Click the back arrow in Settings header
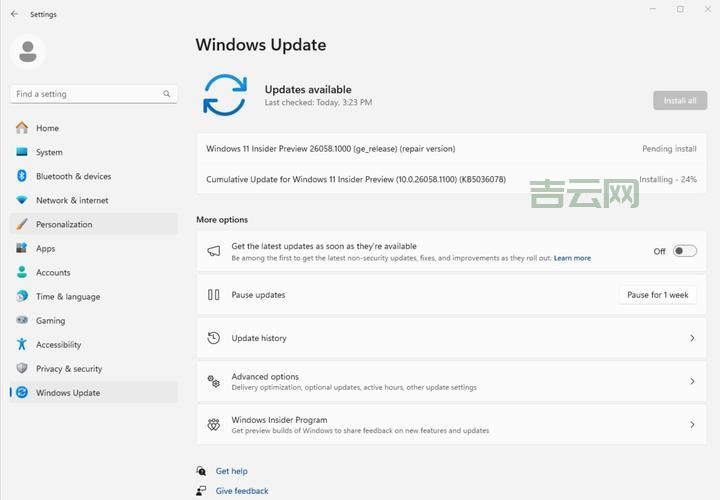 pyautogui.click(x=14, y=14)
